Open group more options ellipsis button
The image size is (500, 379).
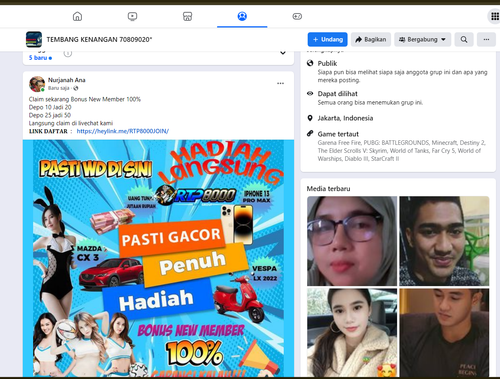(486, 39)
